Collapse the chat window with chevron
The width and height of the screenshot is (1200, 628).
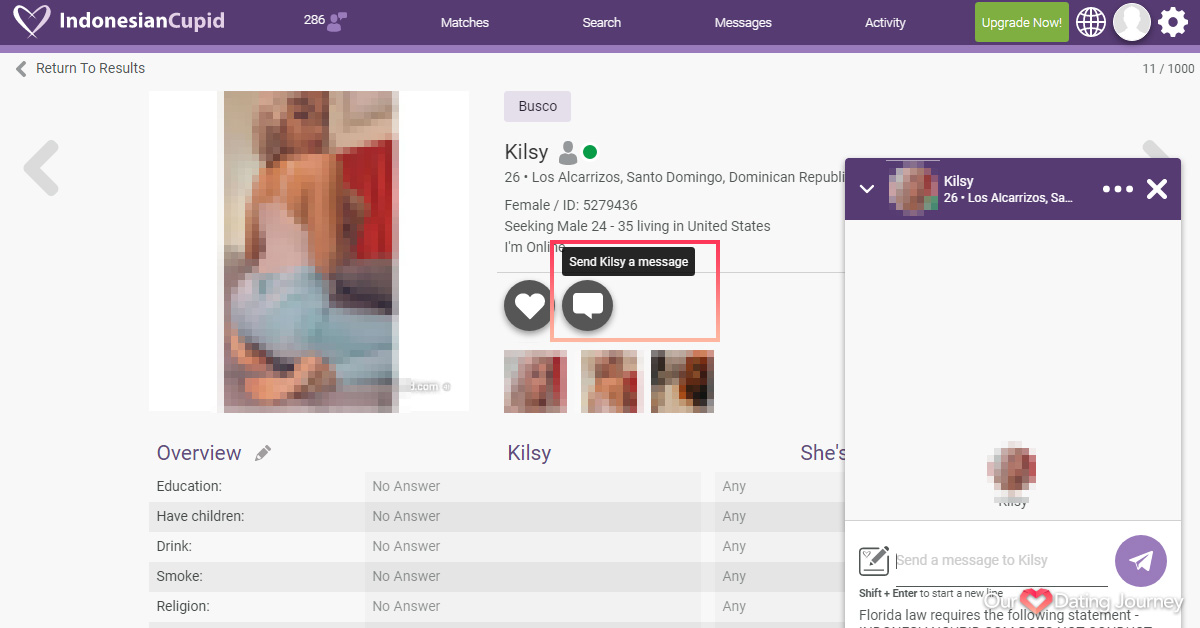pos(867,189)
